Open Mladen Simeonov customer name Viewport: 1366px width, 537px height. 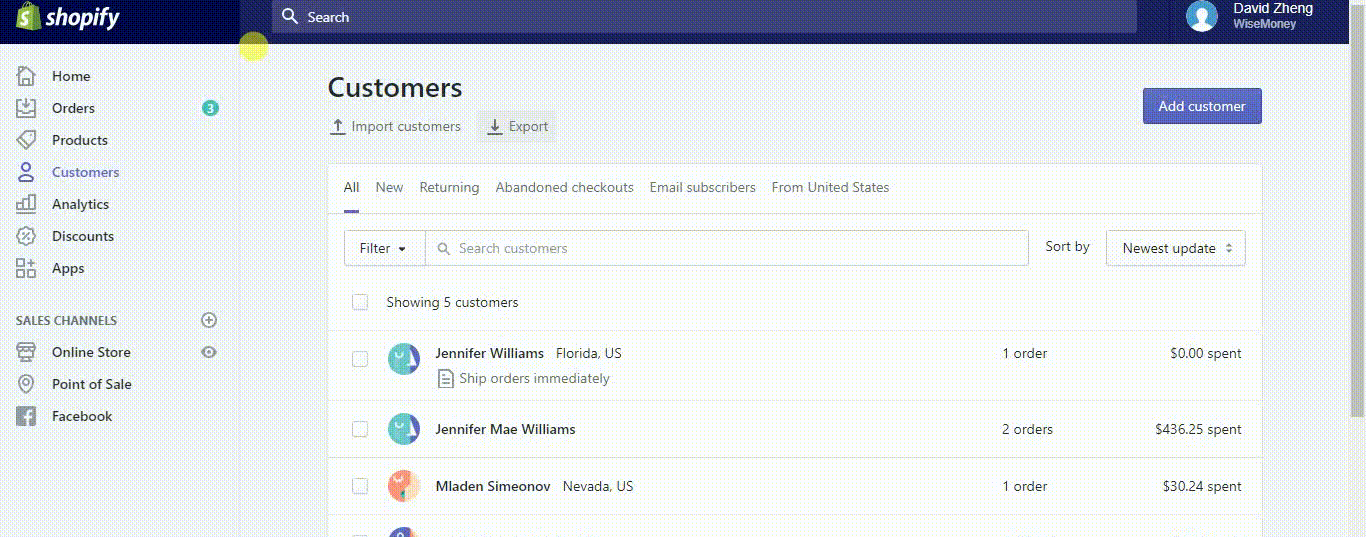pyautogui.click(x=493, y=486)
